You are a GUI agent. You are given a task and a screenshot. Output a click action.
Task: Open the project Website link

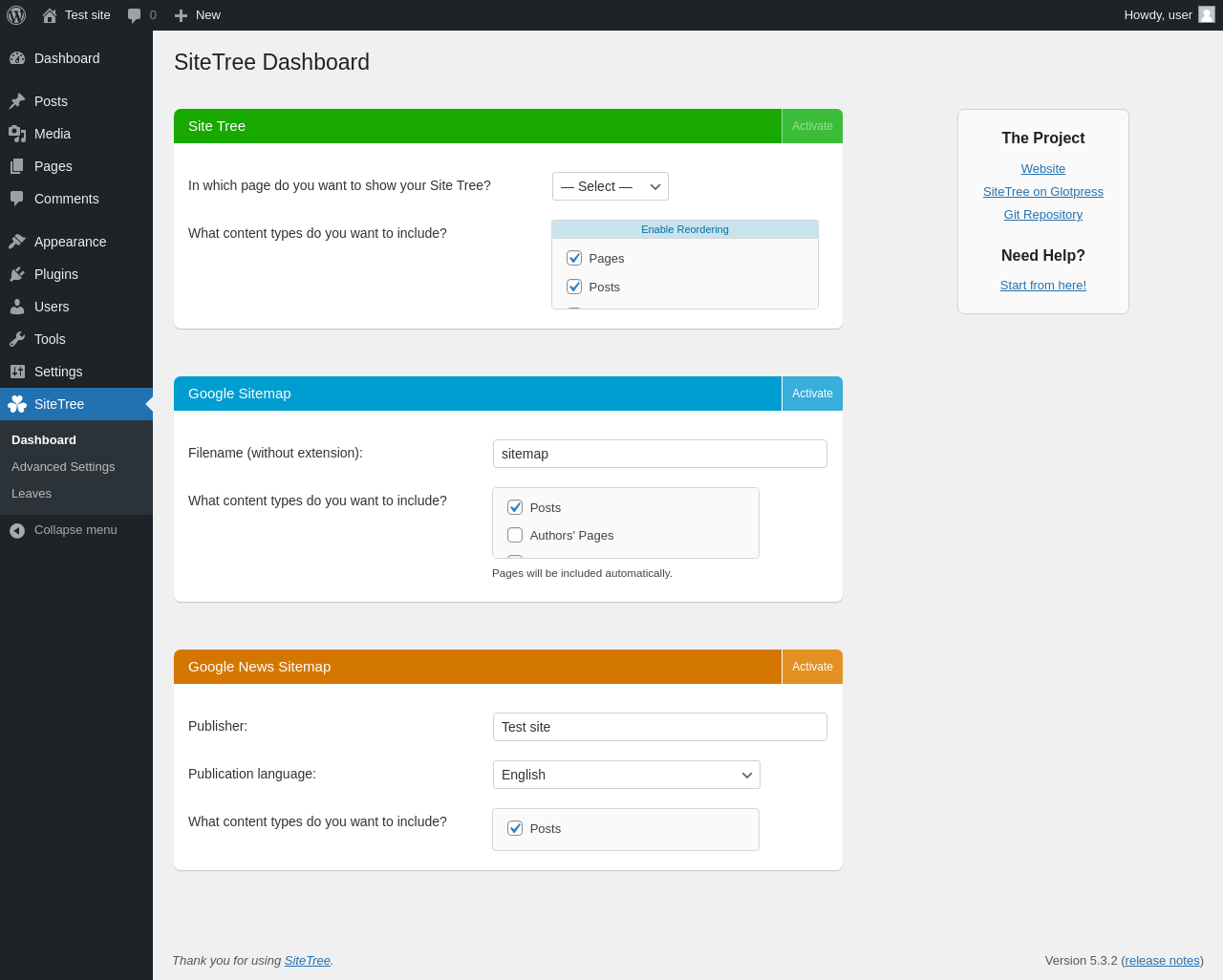[1043, 169]
